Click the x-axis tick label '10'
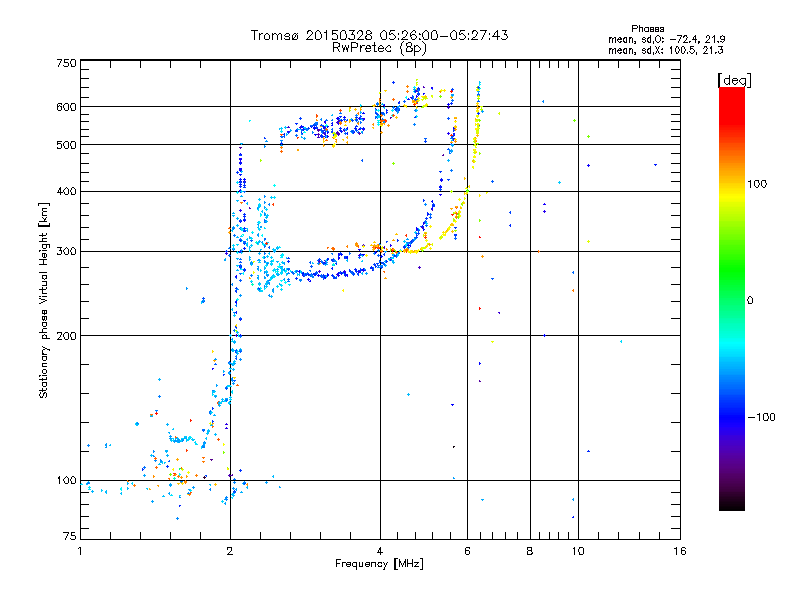This screenshot has width=800, height=600. coord(578,551)
